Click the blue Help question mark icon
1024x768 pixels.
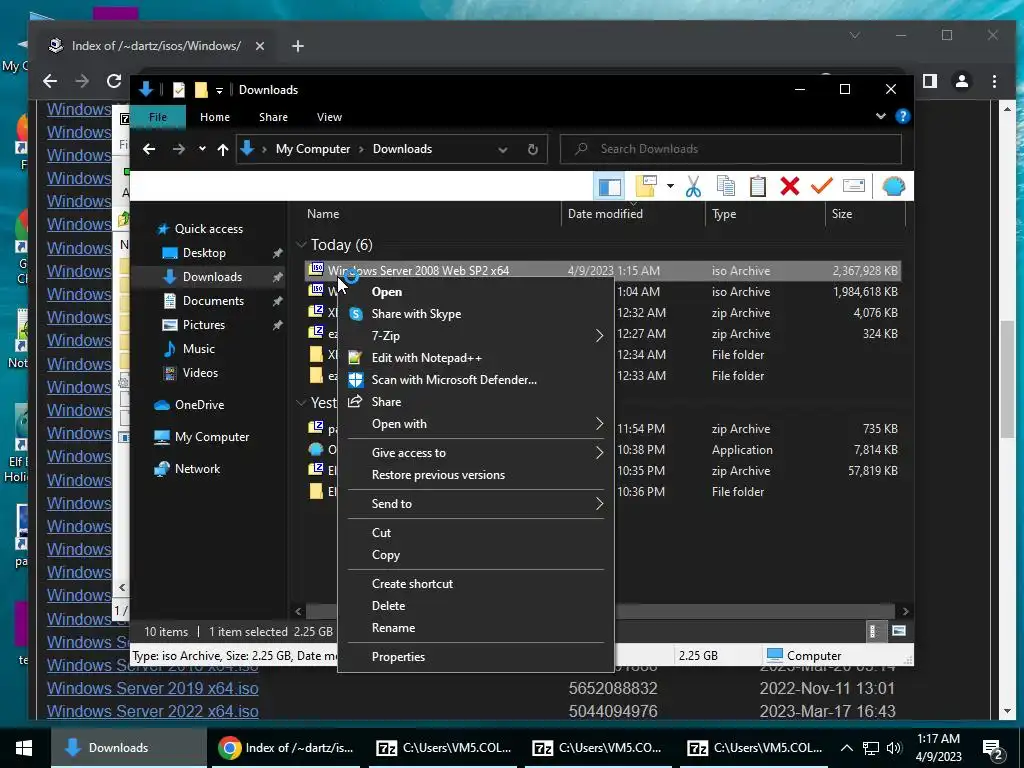[903, 116]
